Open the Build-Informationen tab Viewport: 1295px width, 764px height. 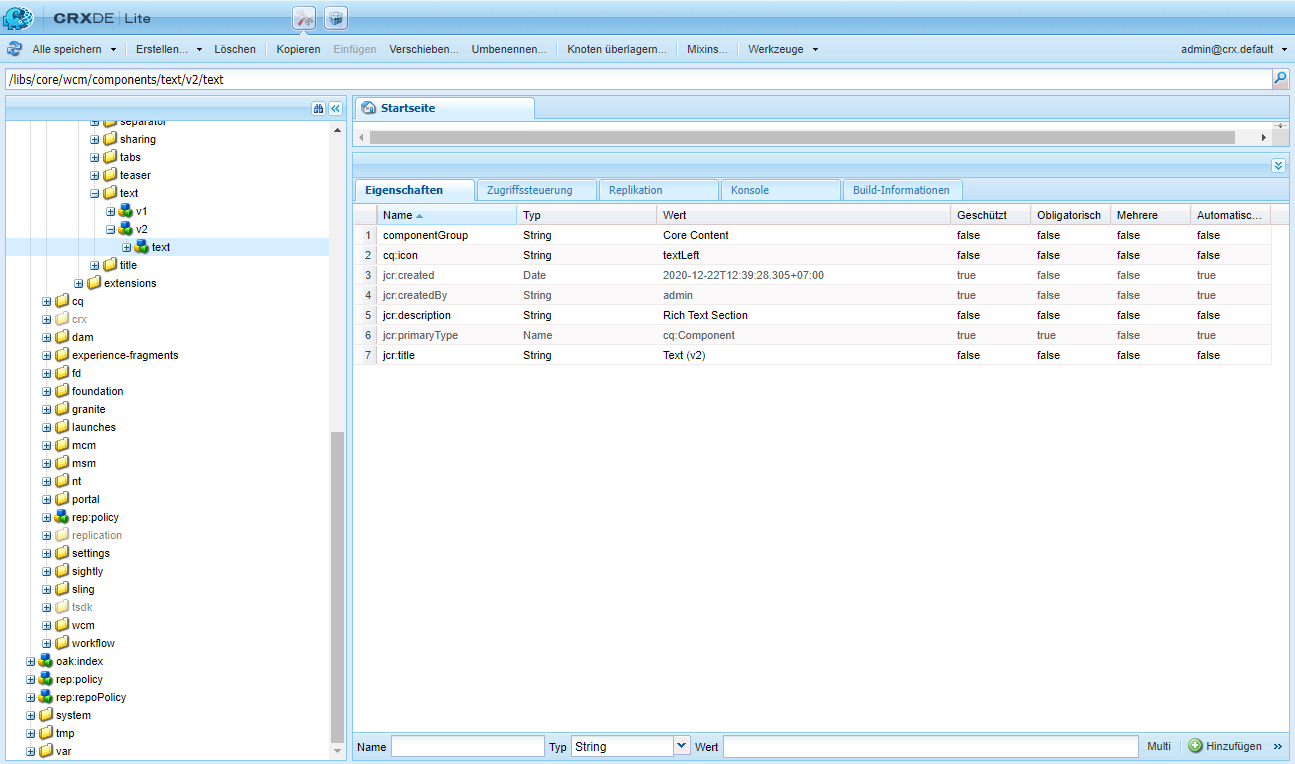click(902, 190)
